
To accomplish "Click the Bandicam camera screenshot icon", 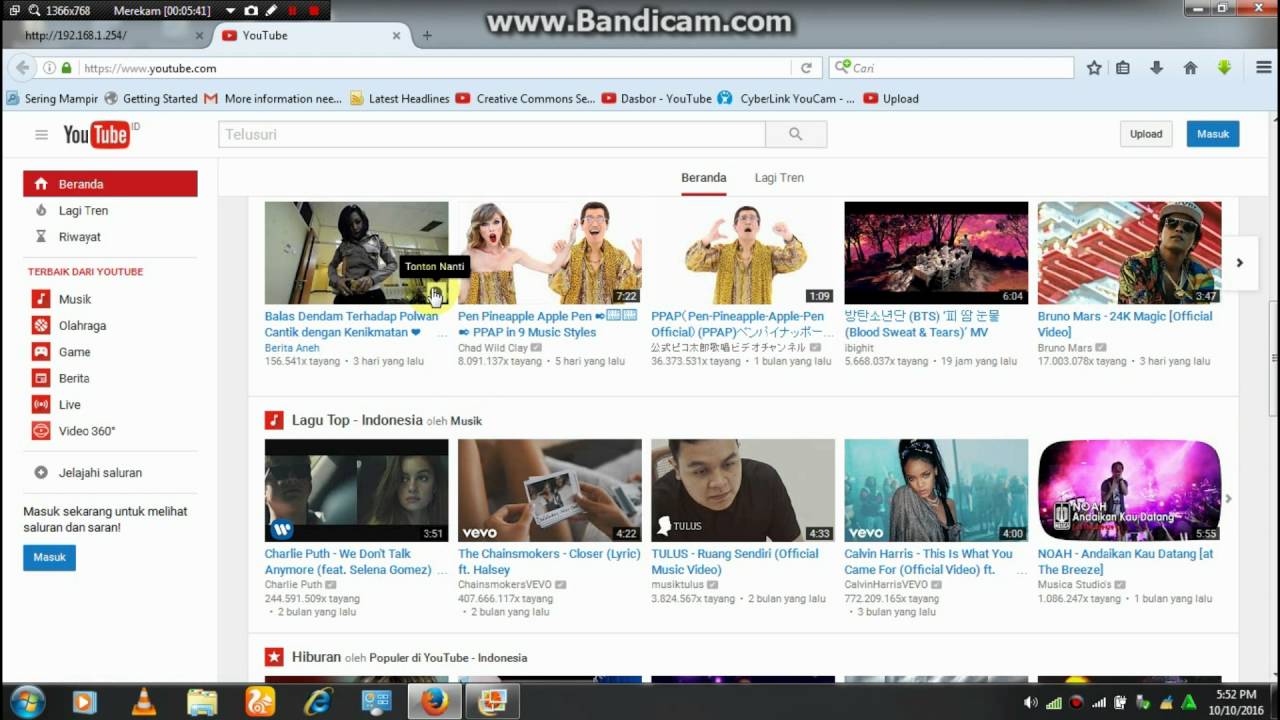I will coord(250,10).
